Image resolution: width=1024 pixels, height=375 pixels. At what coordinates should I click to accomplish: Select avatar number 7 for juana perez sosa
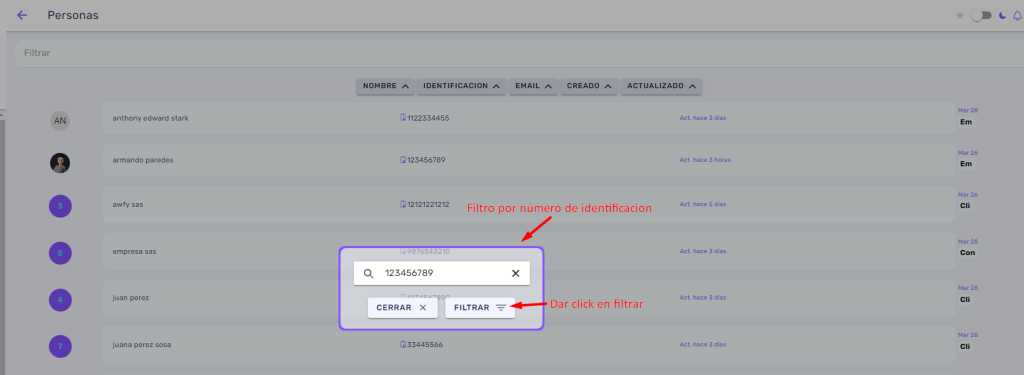click(x=60, y=346)
